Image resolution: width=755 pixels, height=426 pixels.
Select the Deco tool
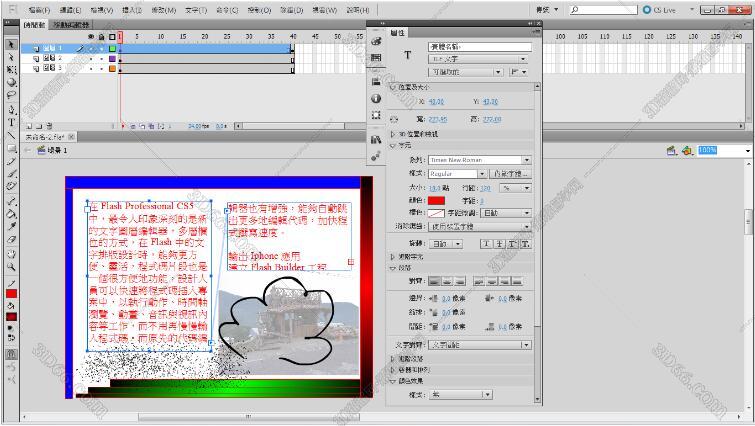(11, 187)
